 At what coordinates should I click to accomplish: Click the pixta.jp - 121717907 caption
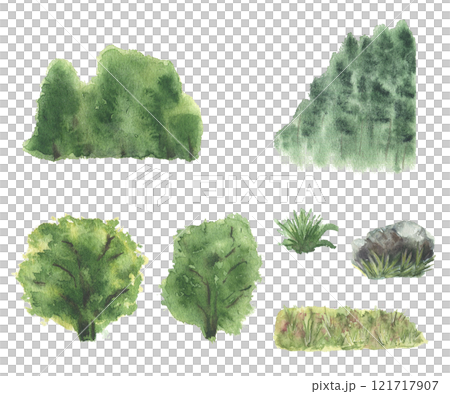(x=375, y=386)
